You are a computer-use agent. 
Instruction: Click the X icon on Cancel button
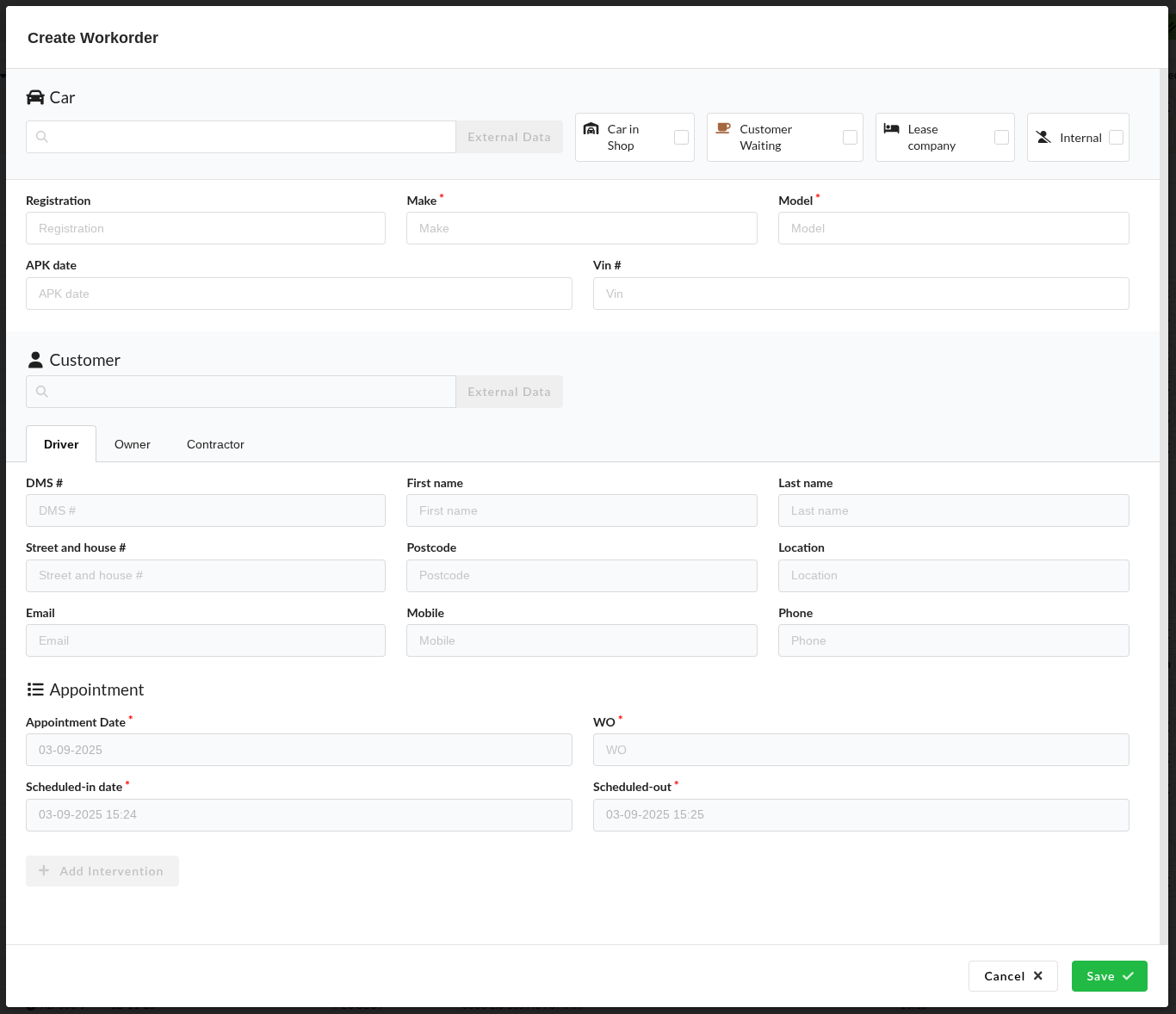click(x=1038, y=976)
